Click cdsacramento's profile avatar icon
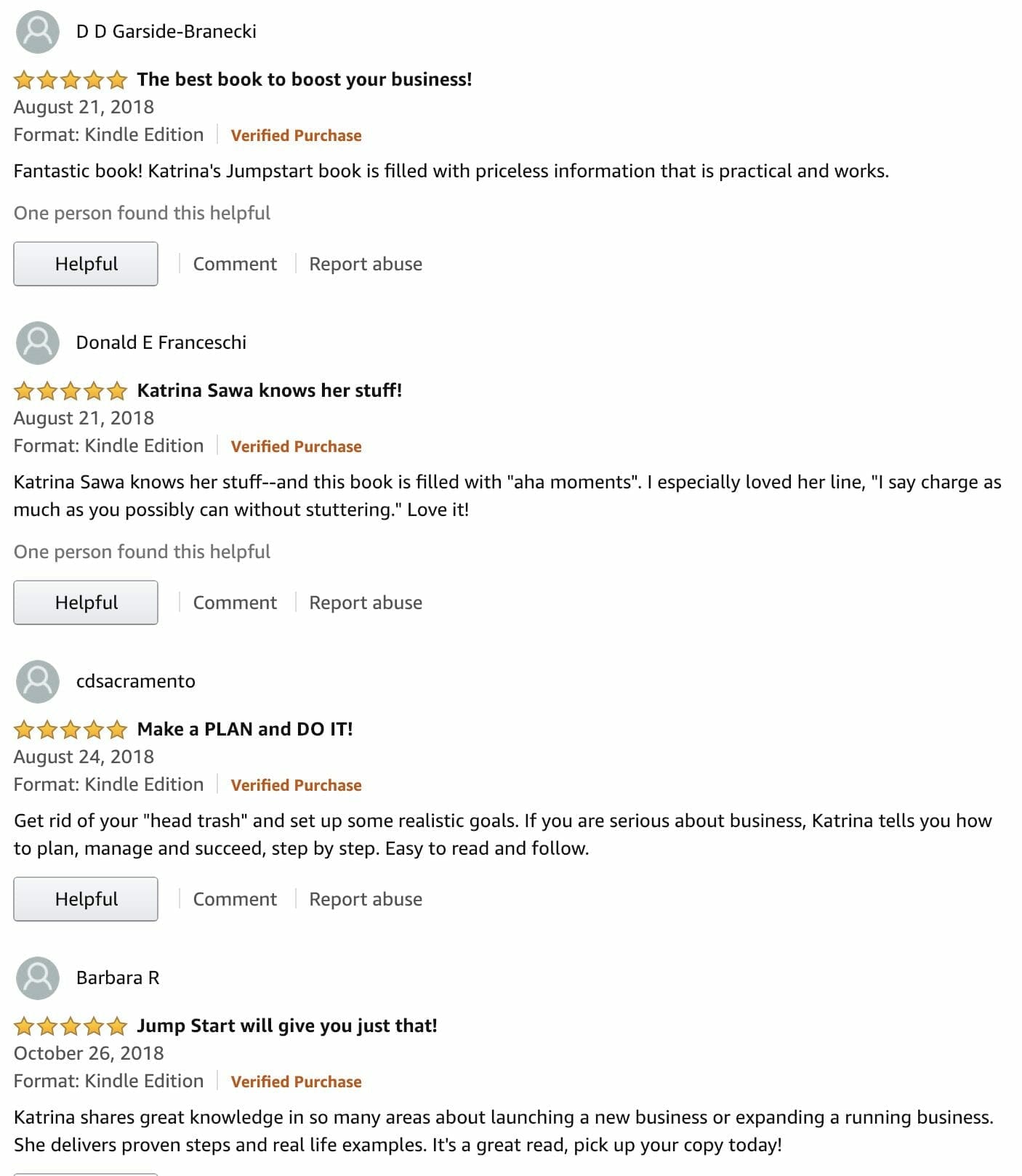 tap(37, 681)
